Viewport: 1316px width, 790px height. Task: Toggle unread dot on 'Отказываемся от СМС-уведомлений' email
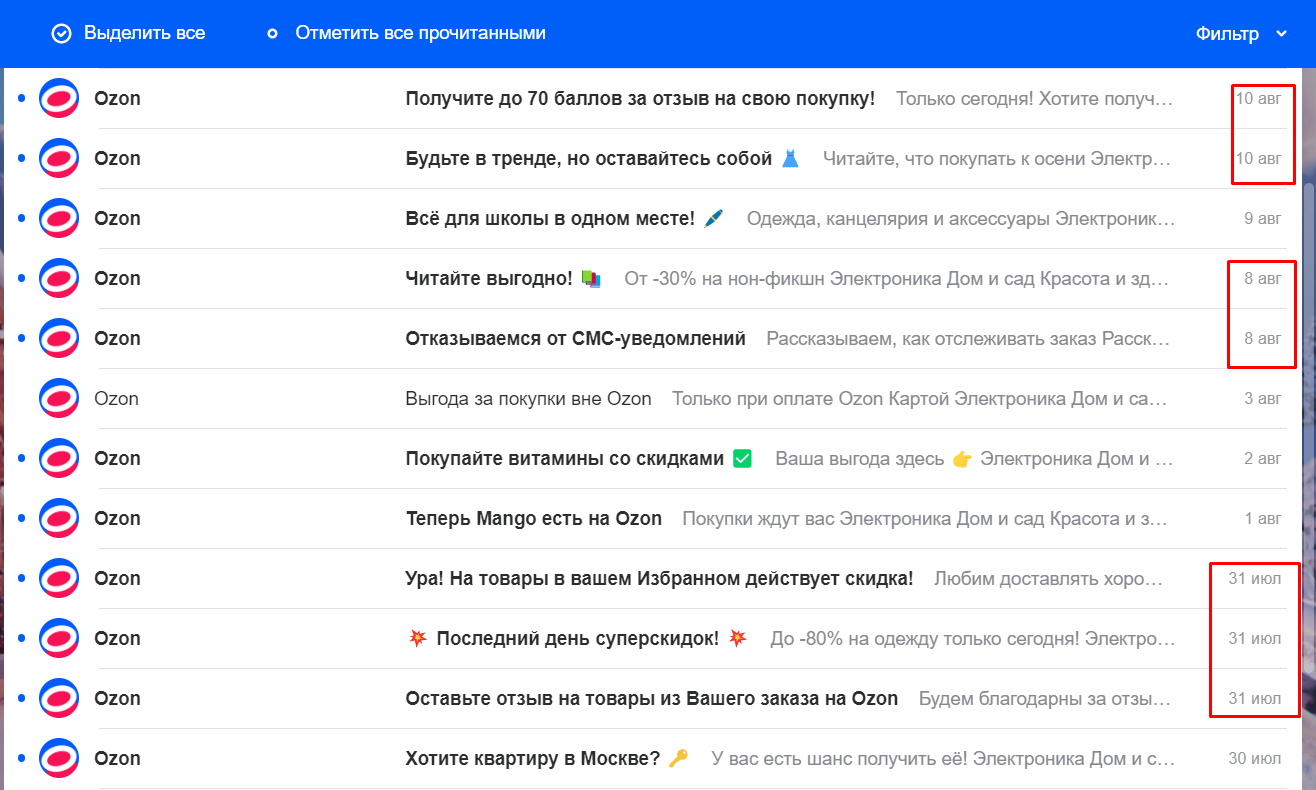point(22,338)
